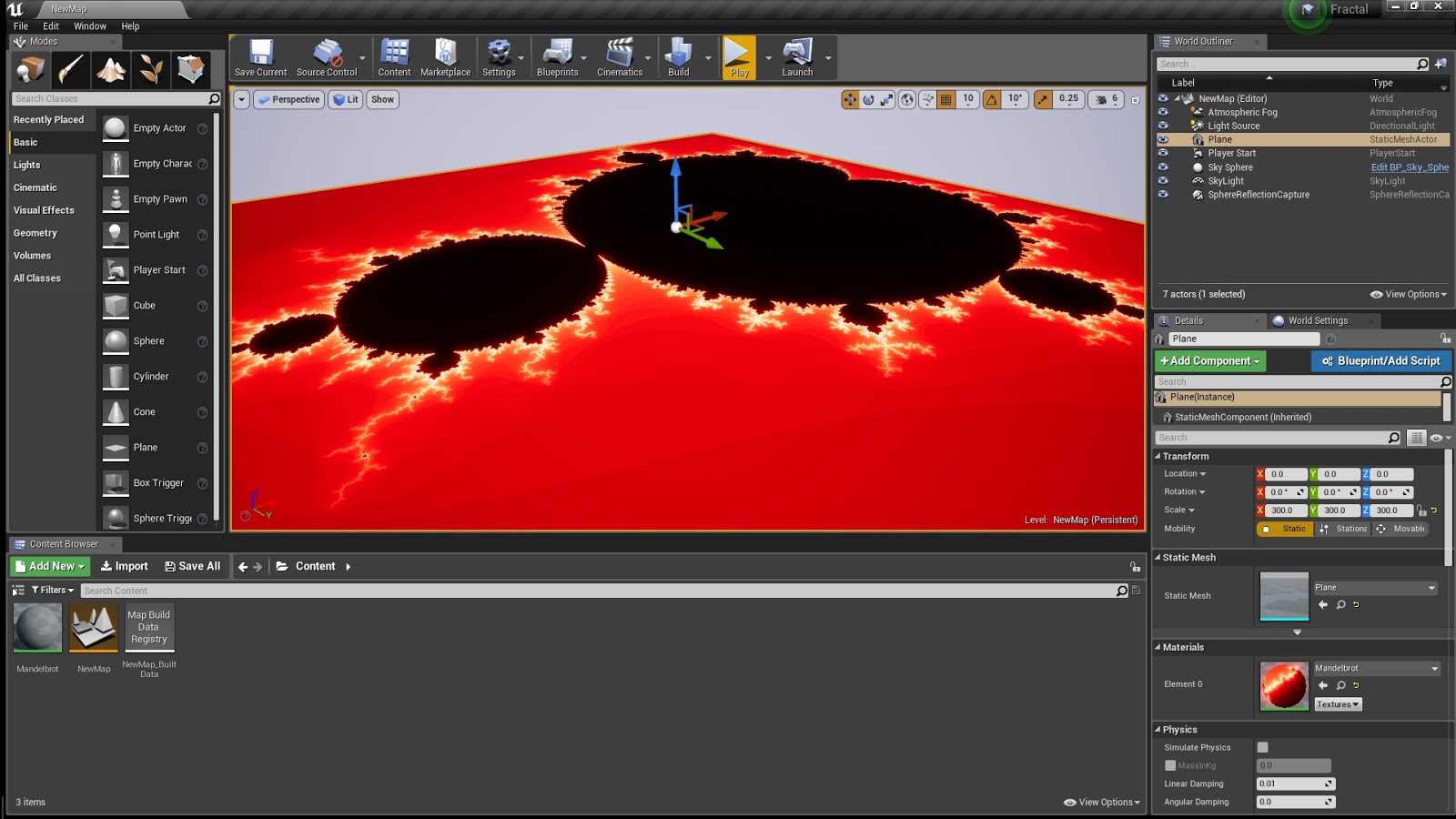The image size is (1456, 819).
Task: Click the Build lighting icon
Action: pos(678,57)
